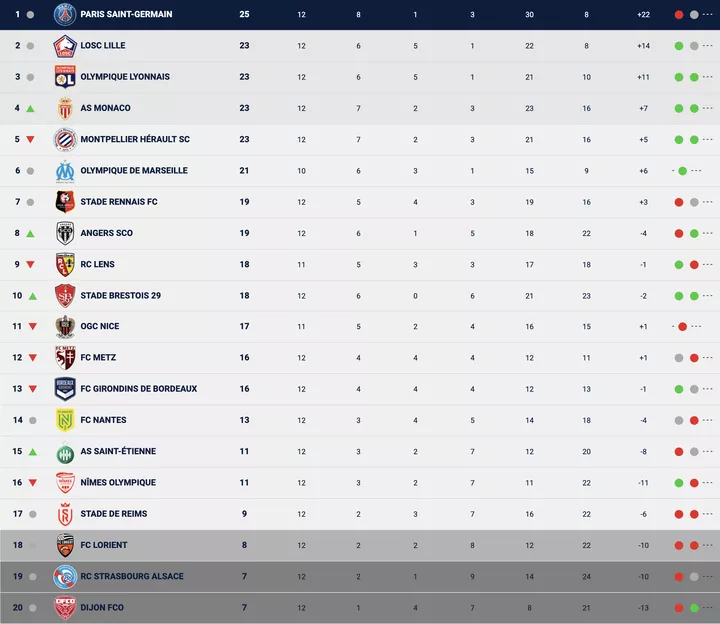Open the Stade Brestois 29 team link
This screenshot has height=624, width=720.
(x=120, y=296)
